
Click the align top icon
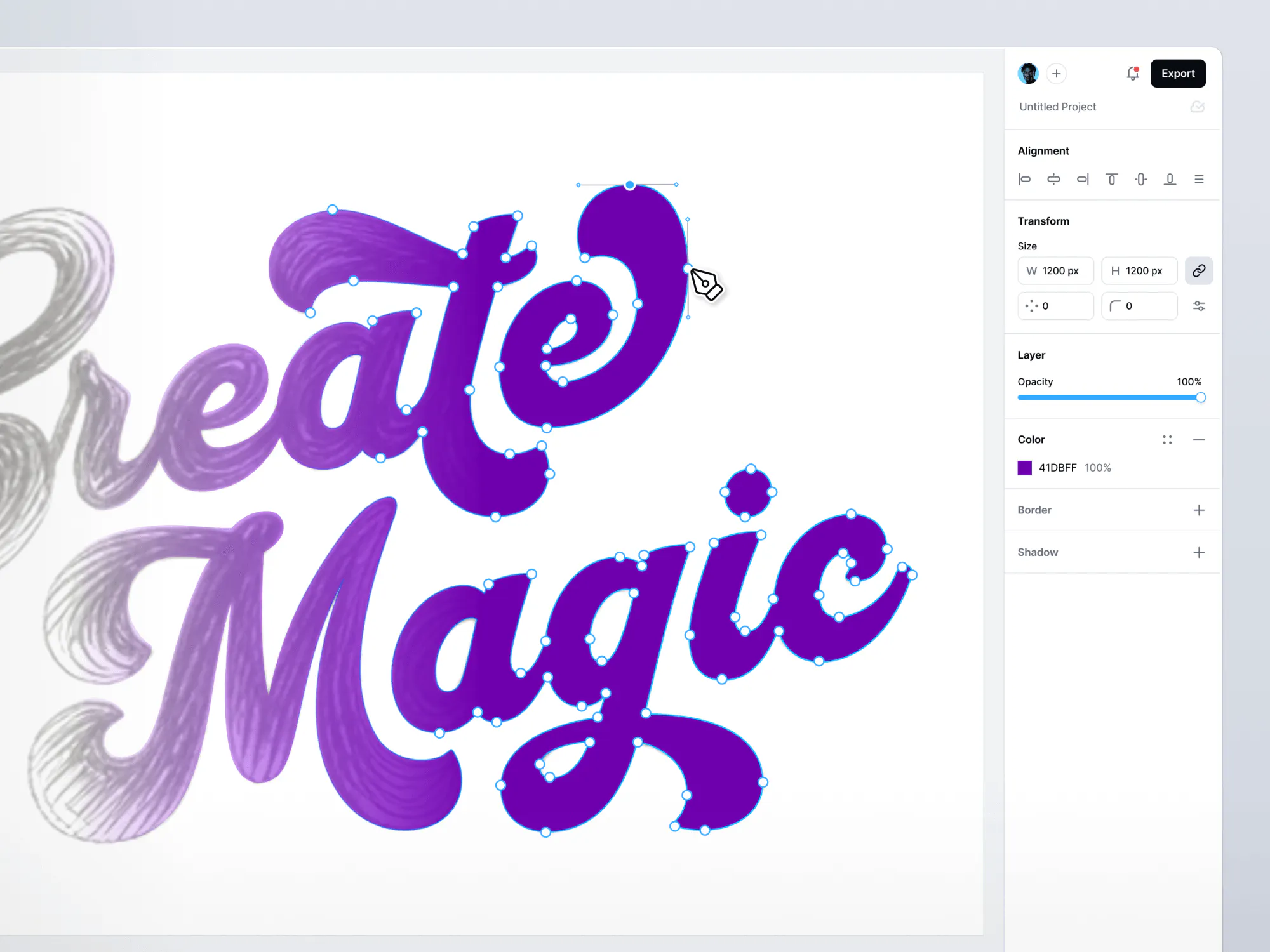[1112, 179]
